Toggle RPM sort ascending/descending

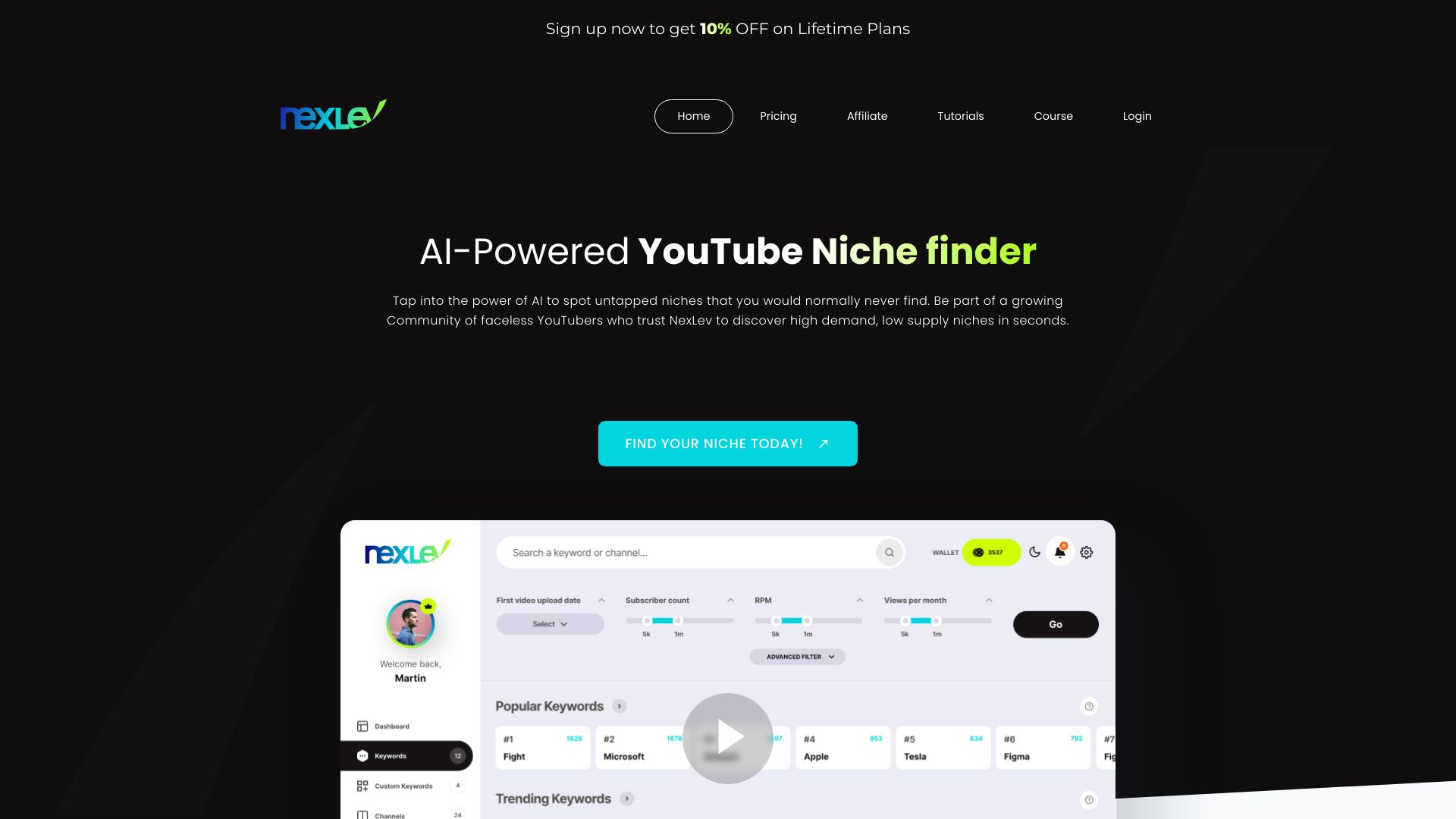[858, 600]
